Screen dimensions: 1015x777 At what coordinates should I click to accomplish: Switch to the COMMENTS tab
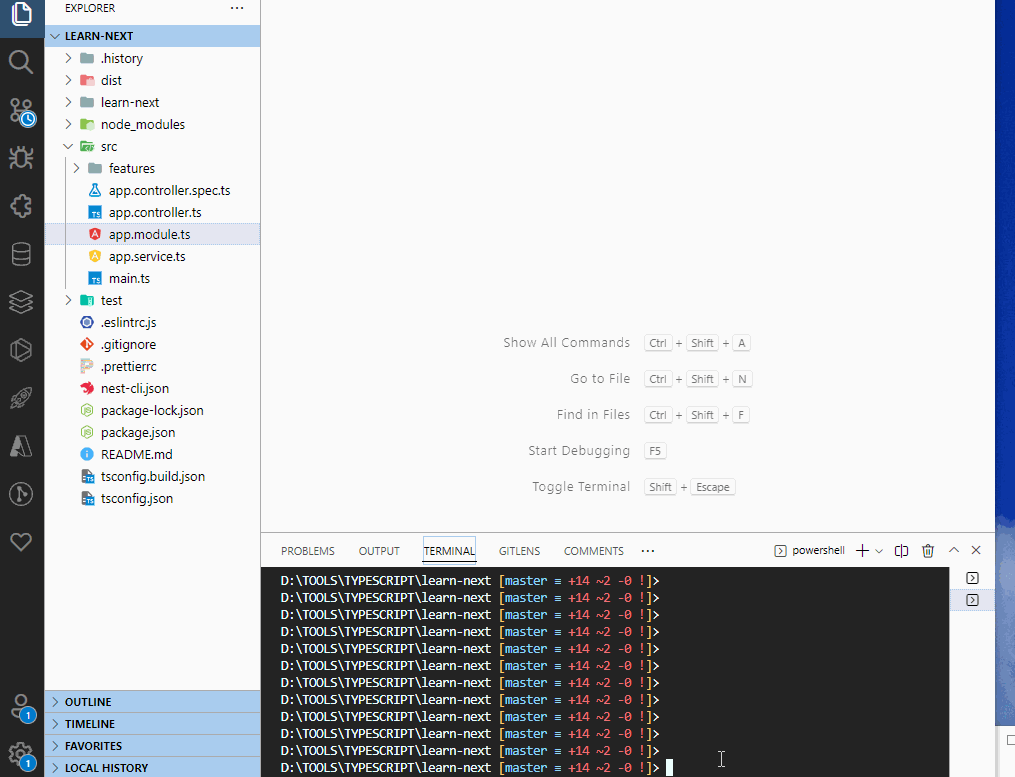(x=594, y=551)
